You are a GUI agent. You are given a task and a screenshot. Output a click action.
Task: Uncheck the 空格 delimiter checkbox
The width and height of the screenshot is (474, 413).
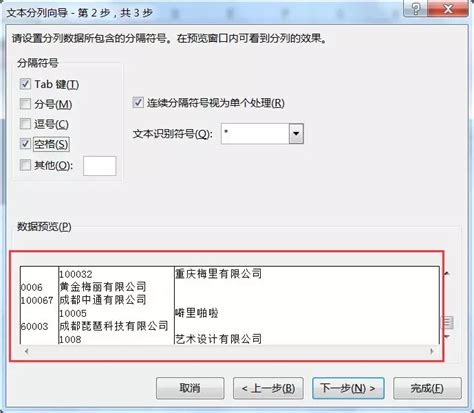25,144
